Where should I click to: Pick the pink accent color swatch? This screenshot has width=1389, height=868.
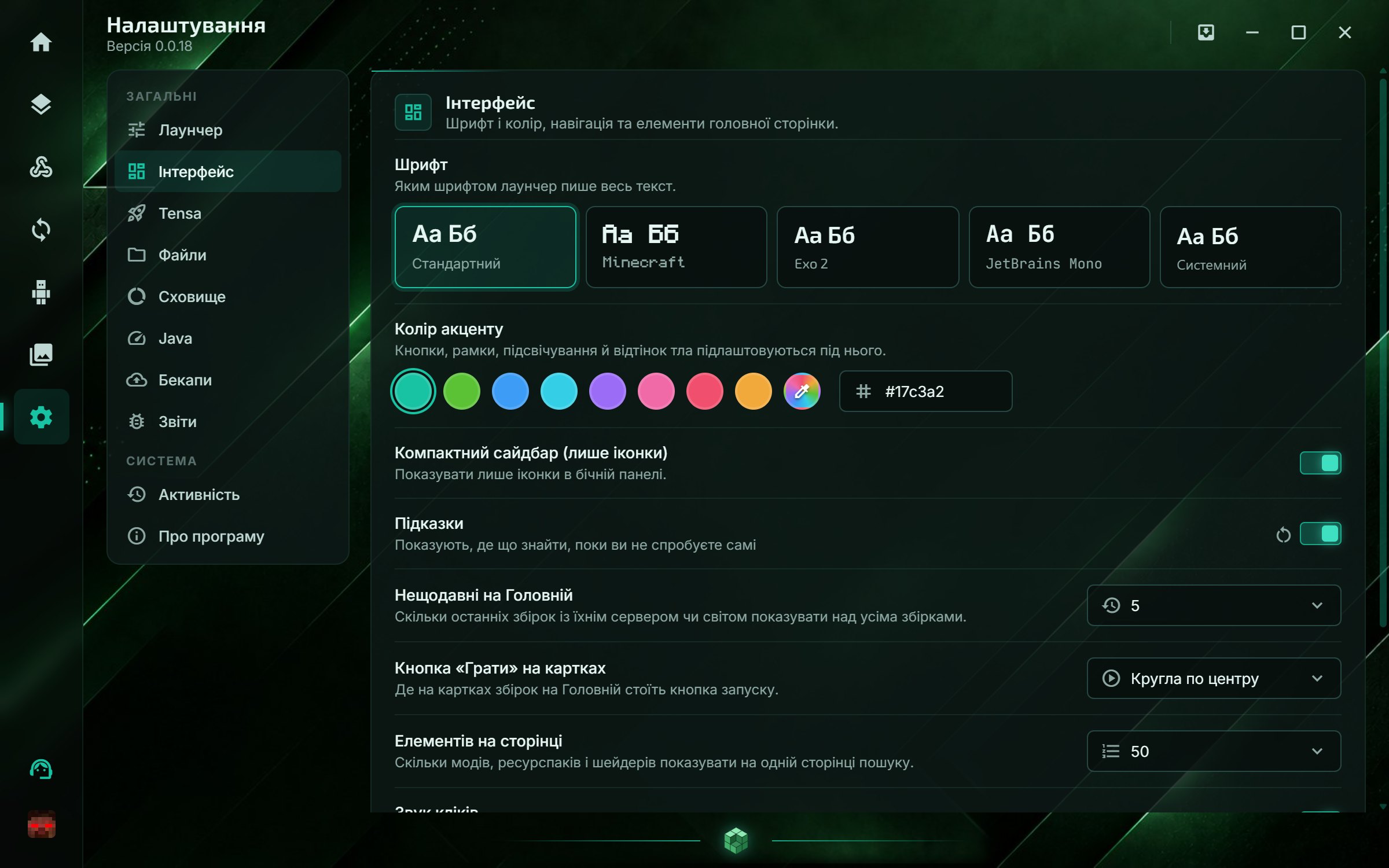656,391
